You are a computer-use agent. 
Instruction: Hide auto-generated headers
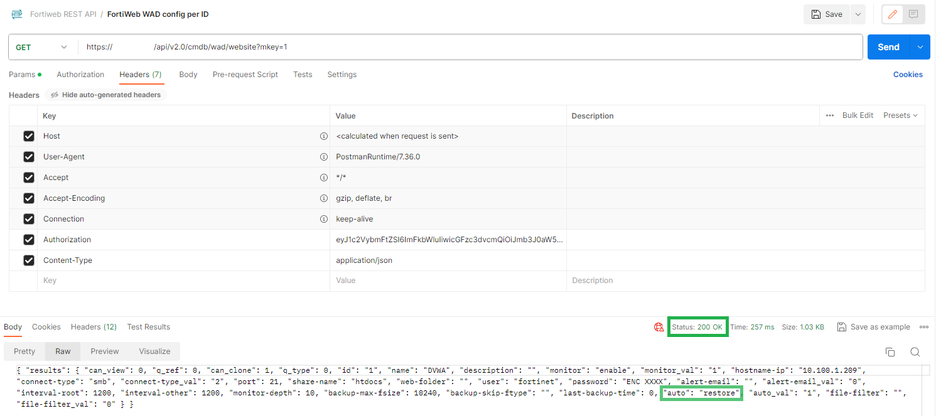point(104,95)
